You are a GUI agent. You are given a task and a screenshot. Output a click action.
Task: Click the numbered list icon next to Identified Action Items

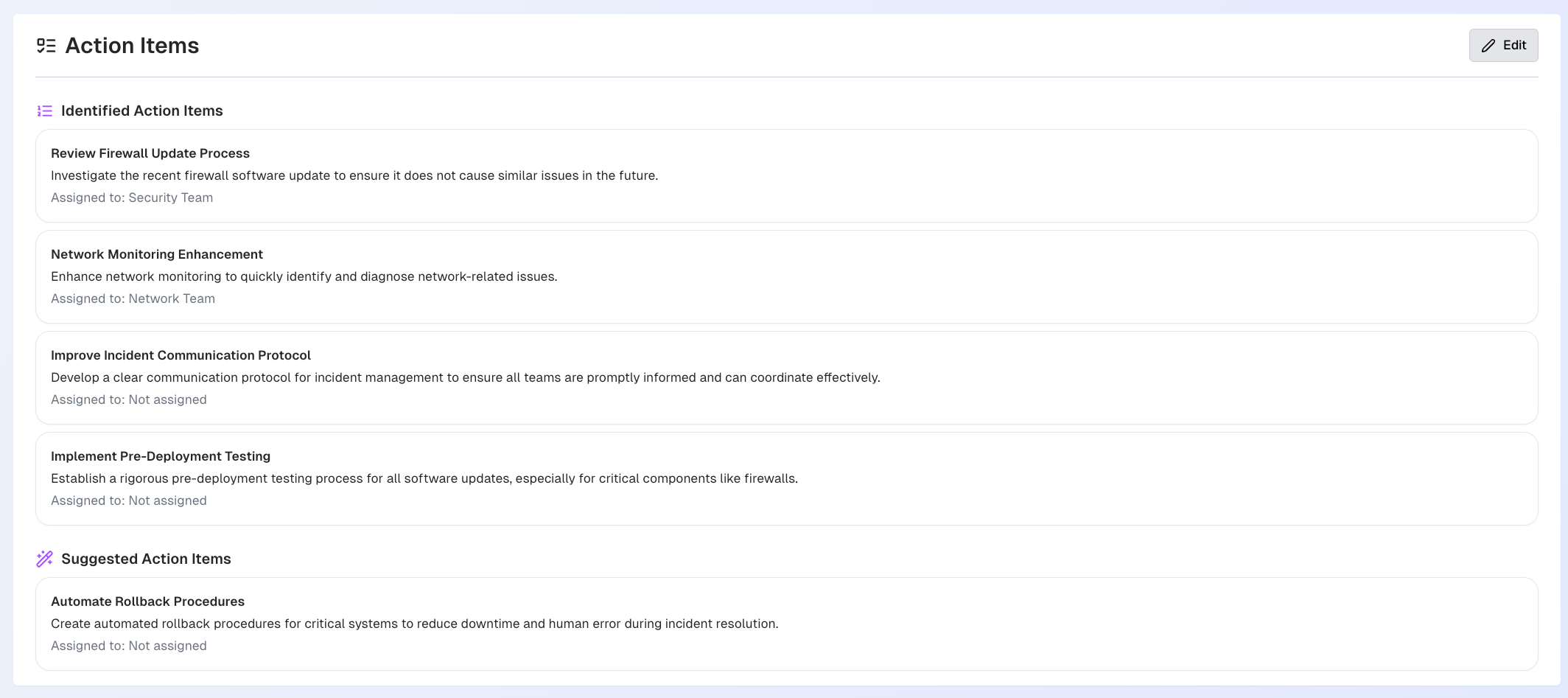(x=44, y=111)
